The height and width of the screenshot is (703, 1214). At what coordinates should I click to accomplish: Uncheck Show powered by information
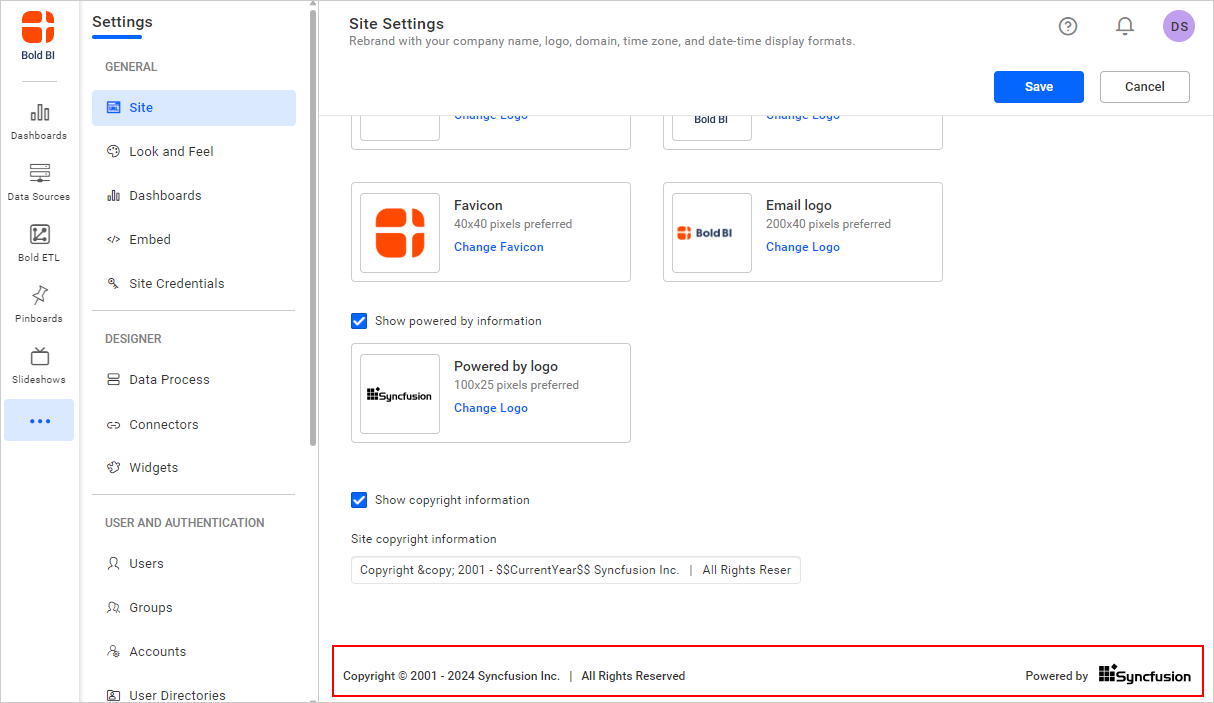(x=359, y=321)
